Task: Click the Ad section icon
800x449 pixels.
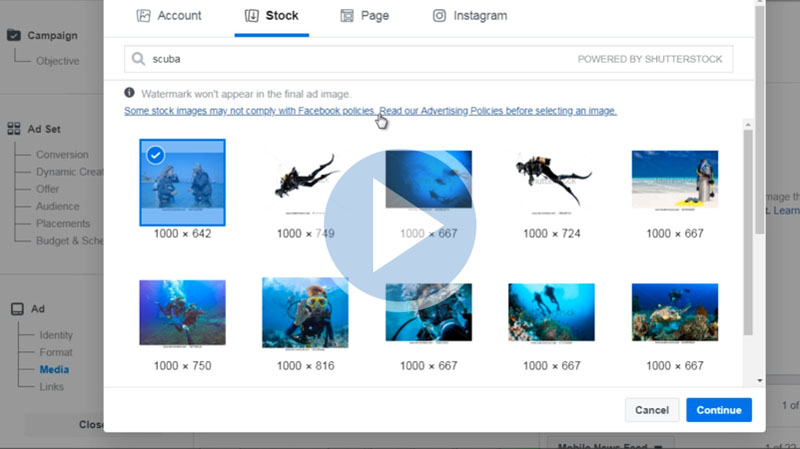Action: pyautogui.click(x=14, y=309)
